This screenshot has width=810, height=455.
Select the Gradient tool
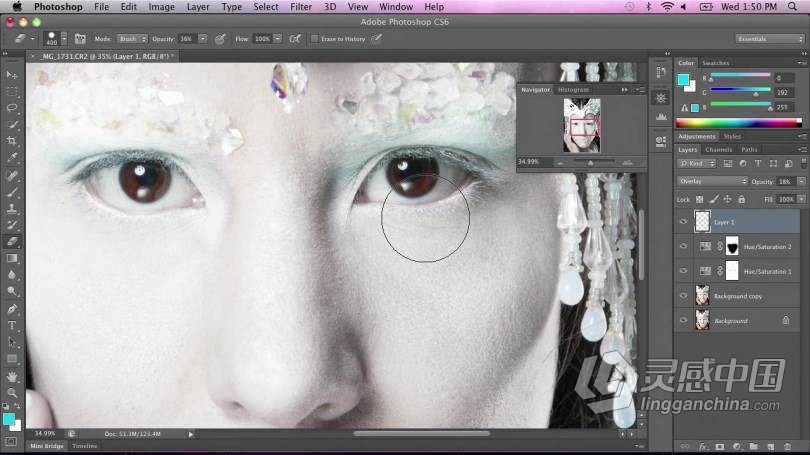coord(12,258)
